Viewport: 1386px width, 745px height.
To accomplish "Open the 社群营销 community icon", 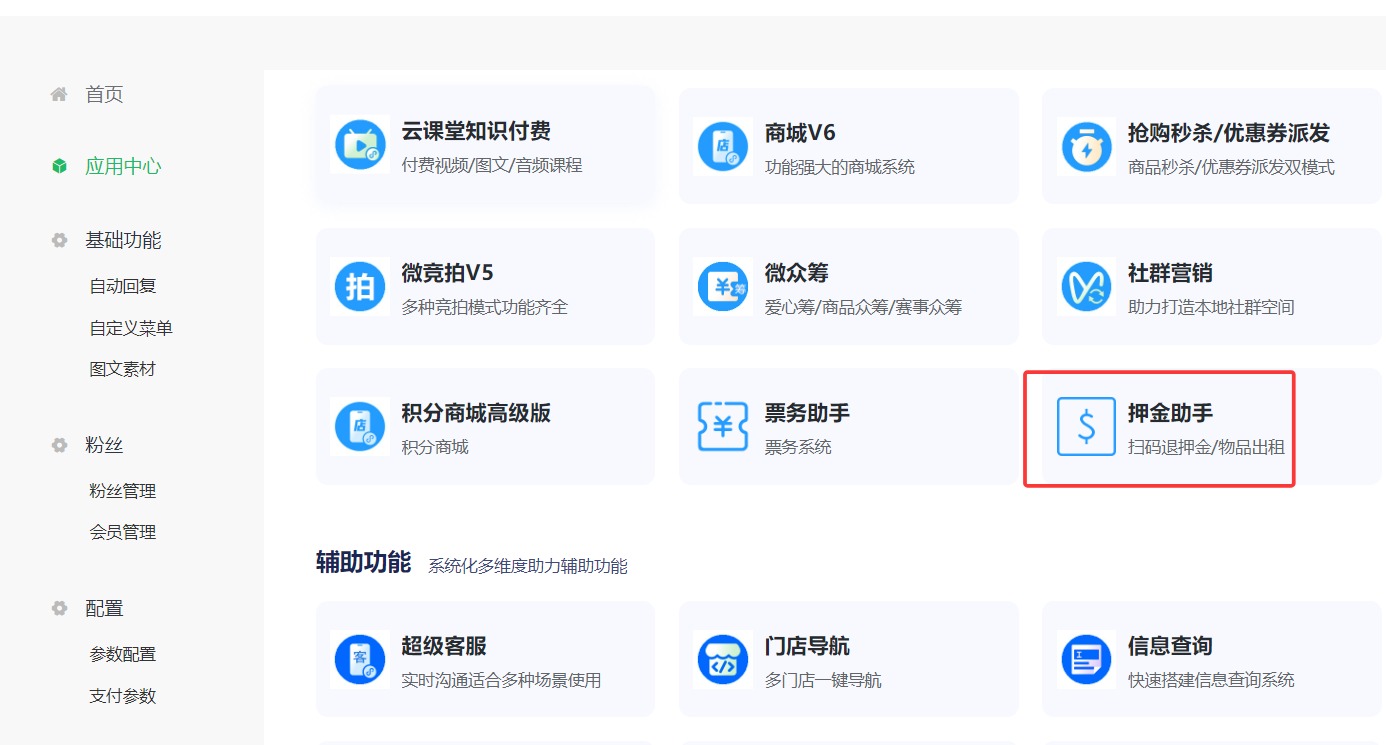I will (x=1086, y=287).
